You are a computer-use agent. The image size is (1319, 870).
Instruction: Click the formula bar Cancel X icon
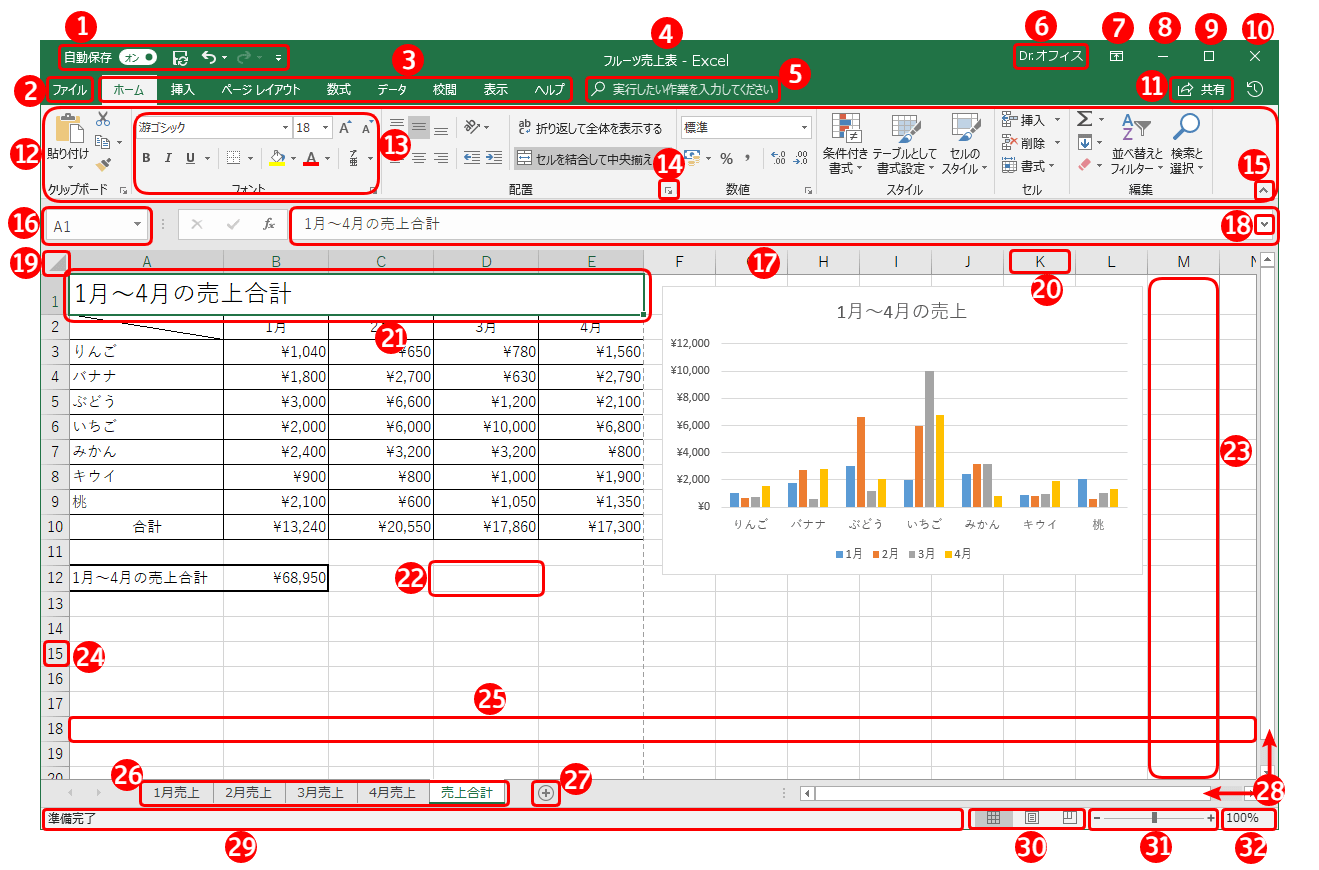coord(197,224)
